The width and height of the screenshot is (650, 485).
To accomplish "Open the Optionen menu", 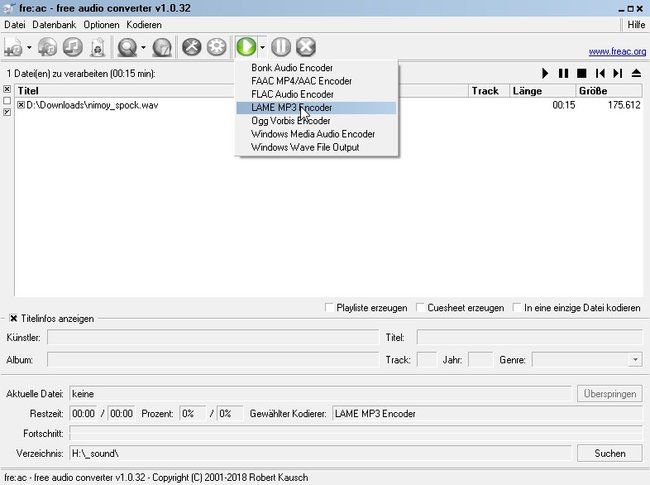I will point(101,25).
